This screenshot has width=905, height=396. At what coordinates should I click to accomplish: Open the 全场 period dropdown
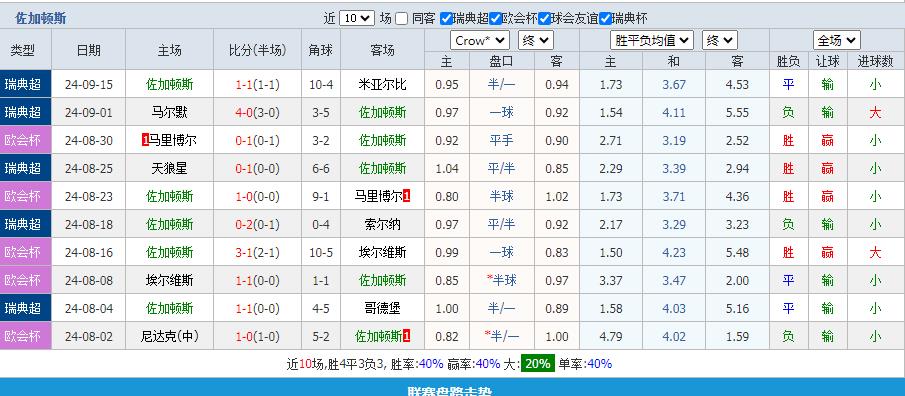click(837, 40)
